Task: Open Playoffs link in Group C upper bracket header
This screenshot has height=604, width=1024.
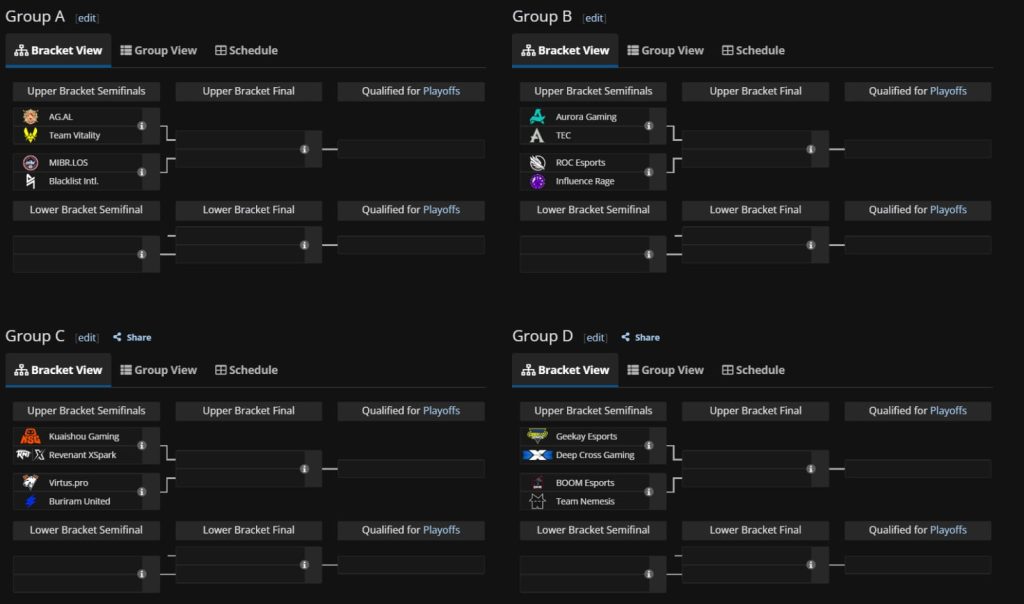Action: (x=441, y=410)
